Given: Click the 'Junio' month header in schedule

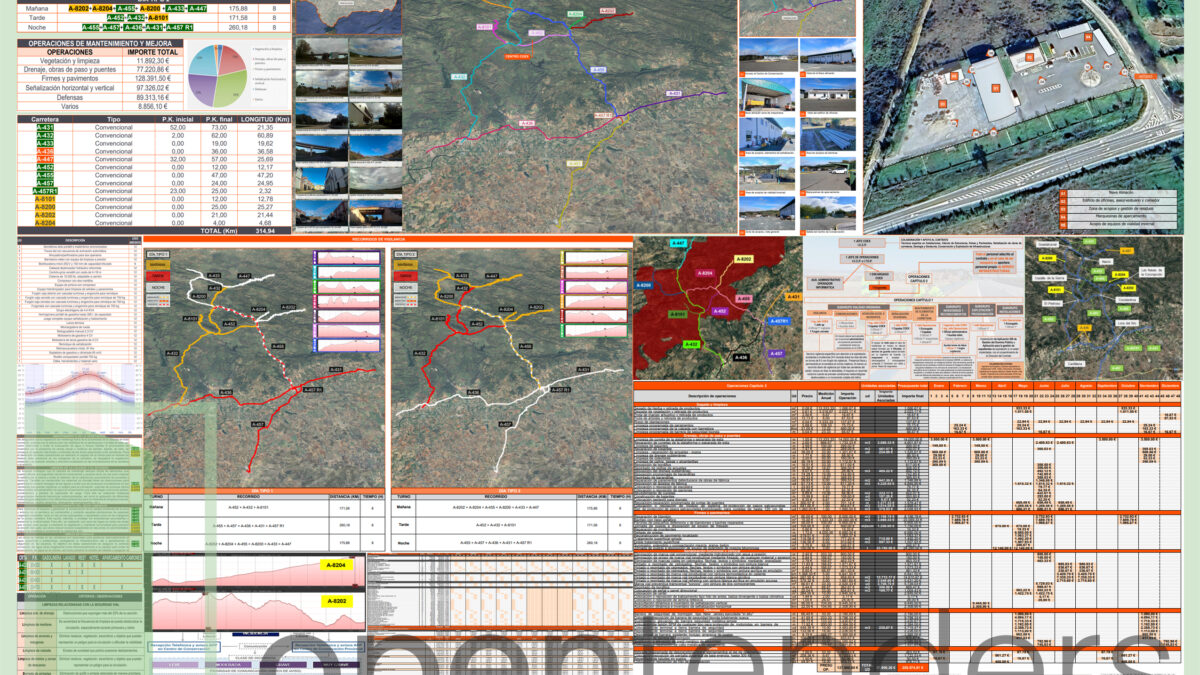Looking at the screenshot, I should pos(1044,385).
